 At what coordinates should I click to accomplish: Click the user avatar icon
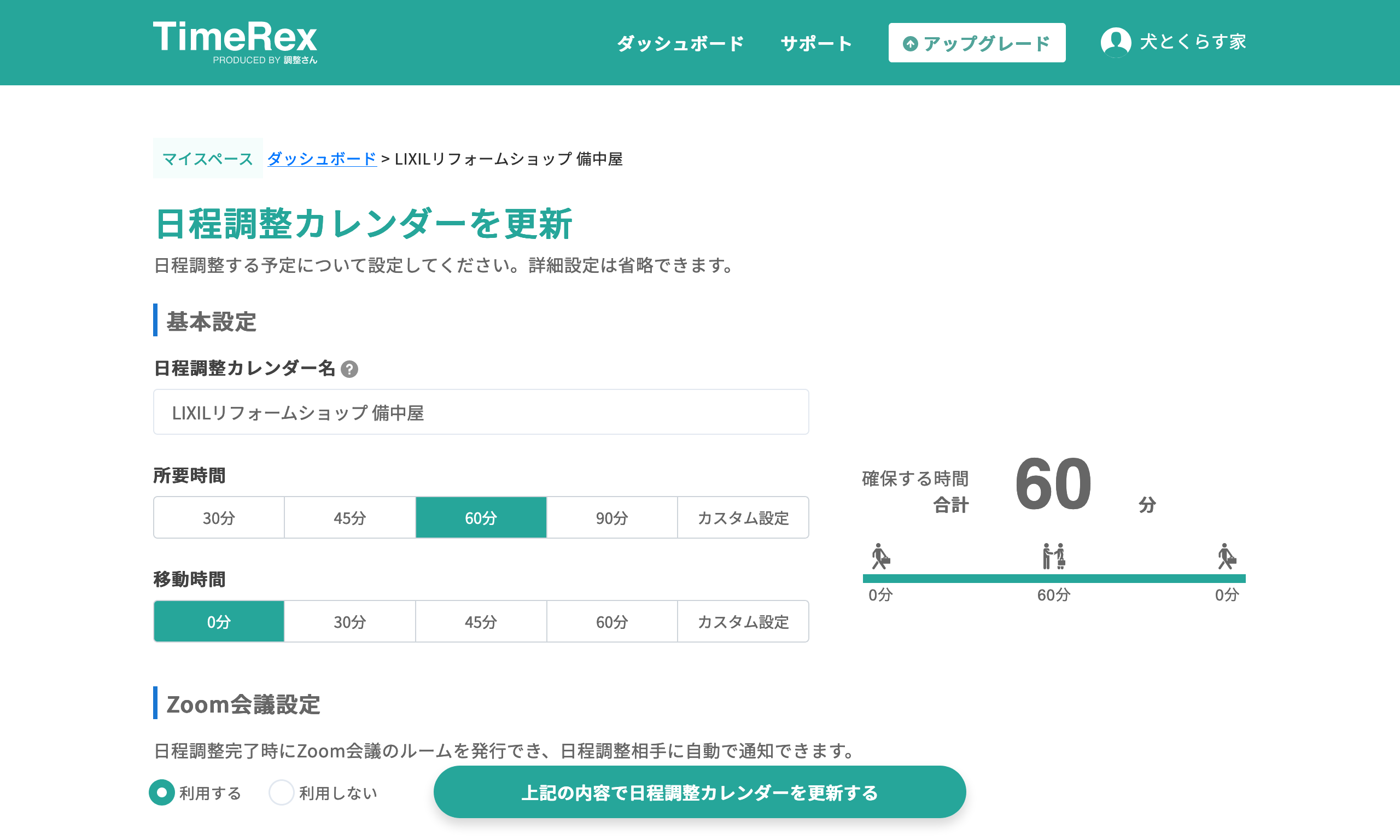[x=1116, y=43]
